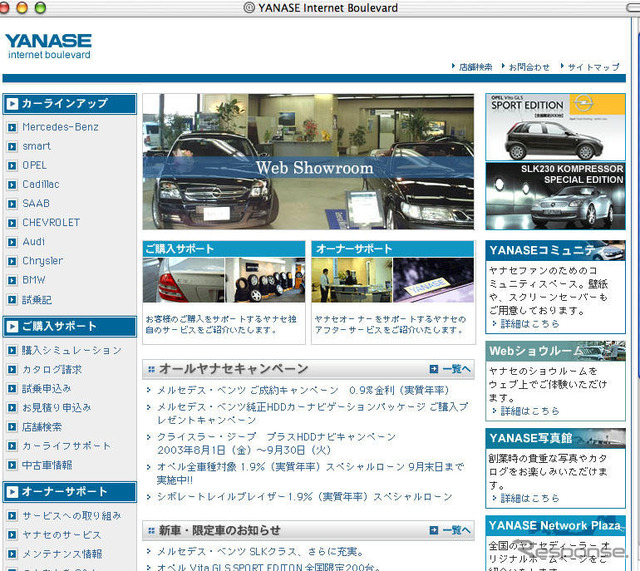The height and width of the screenshot is (571, 640).
Task: Open the サービスへの取り組み link
Action: 72,516
